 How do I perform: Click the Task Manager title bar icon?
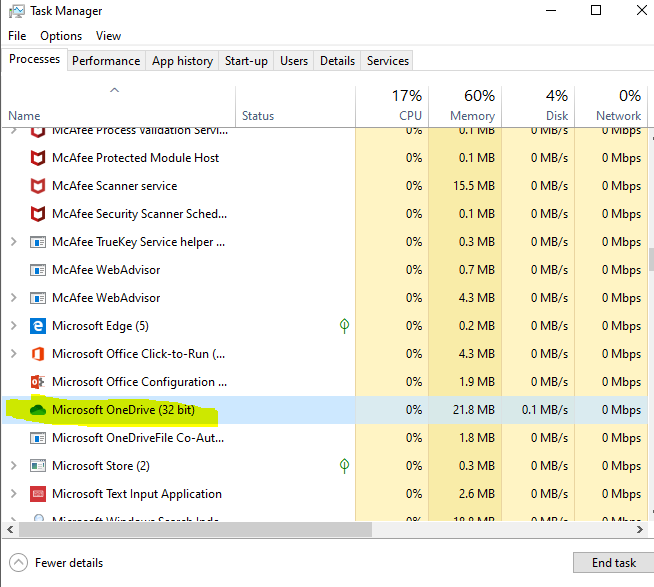17,11
